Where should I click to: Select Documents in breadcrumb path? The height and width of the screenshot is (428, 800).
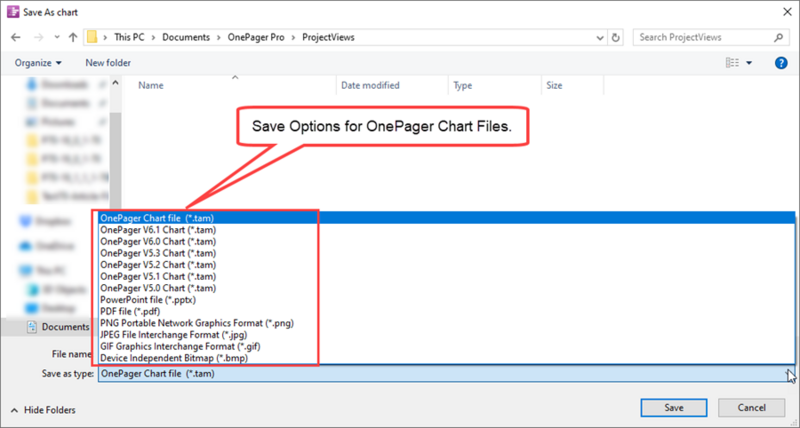[x=186, y=37]
